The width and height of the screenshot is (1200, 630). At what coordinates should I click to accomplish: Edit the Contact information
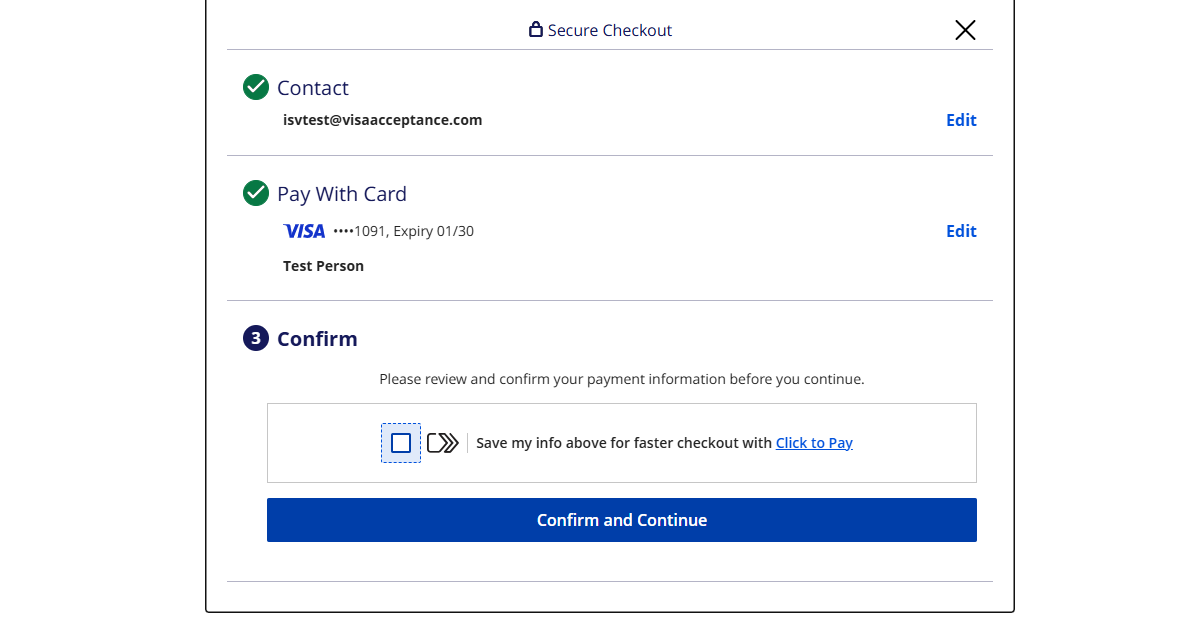[x=961, y=120]
